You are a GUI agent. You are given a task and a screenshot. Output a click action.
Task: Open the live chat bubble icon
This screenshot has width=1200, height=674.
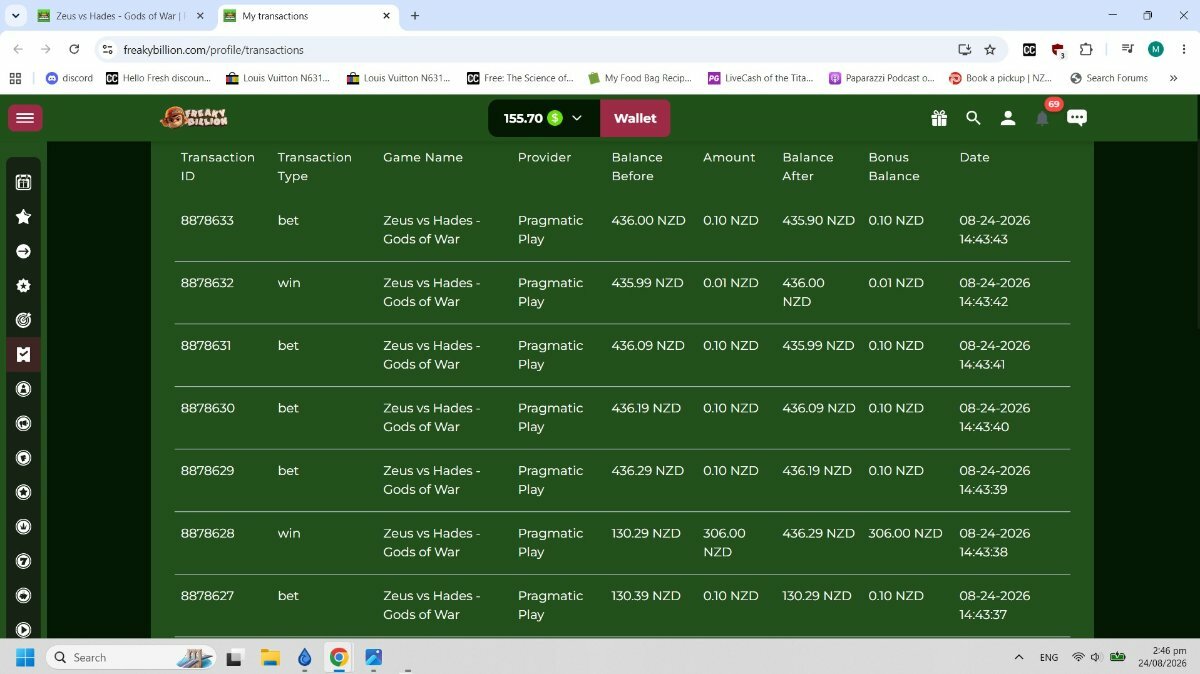point(1077,118)
